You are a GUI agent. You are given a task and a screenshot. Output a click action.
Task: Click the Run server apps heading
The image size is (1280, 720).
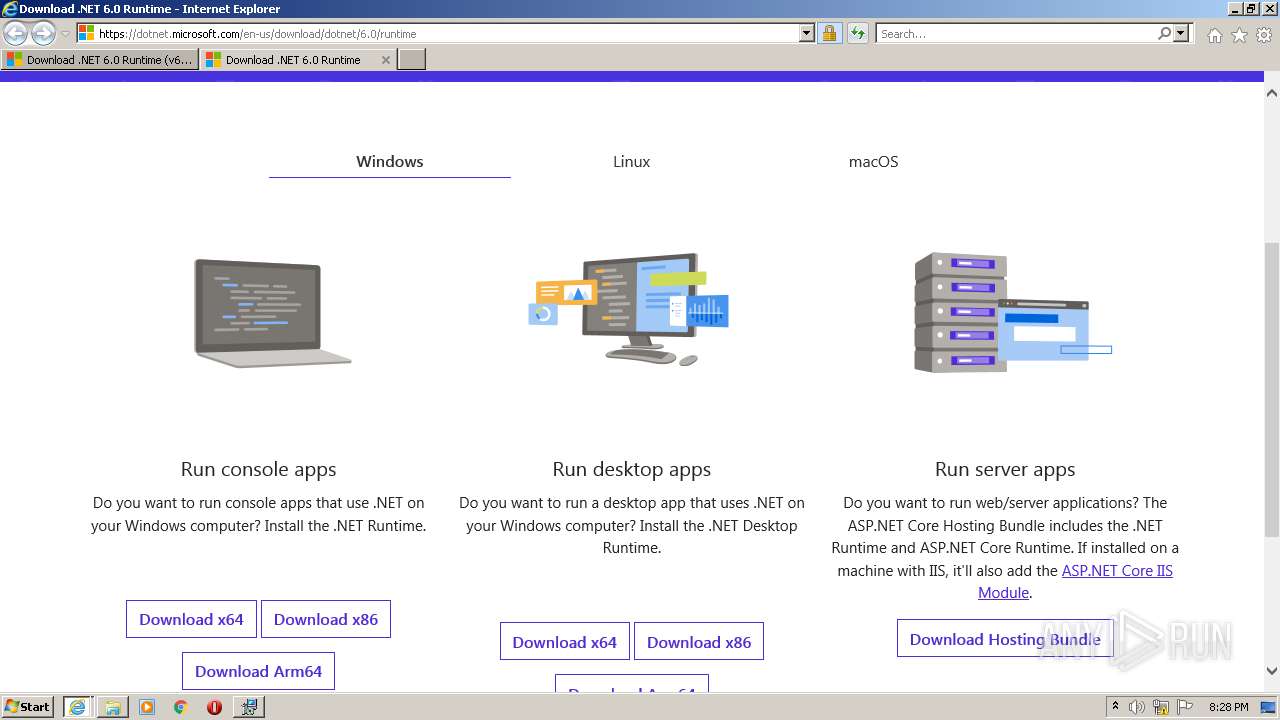coord(1005,469)
